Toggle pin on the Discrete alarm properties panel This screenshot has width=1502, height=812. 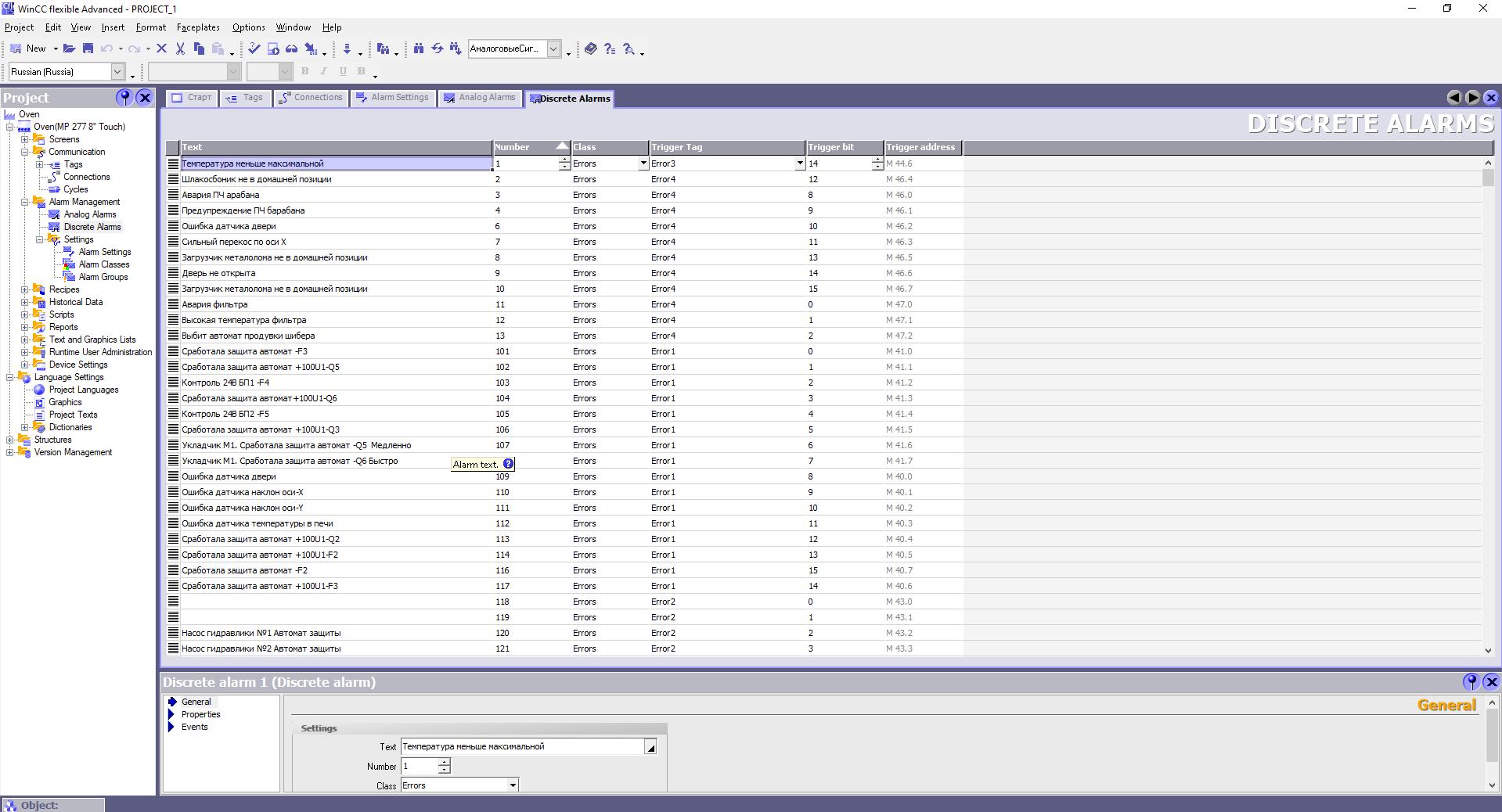click(x=1471, y=681)
